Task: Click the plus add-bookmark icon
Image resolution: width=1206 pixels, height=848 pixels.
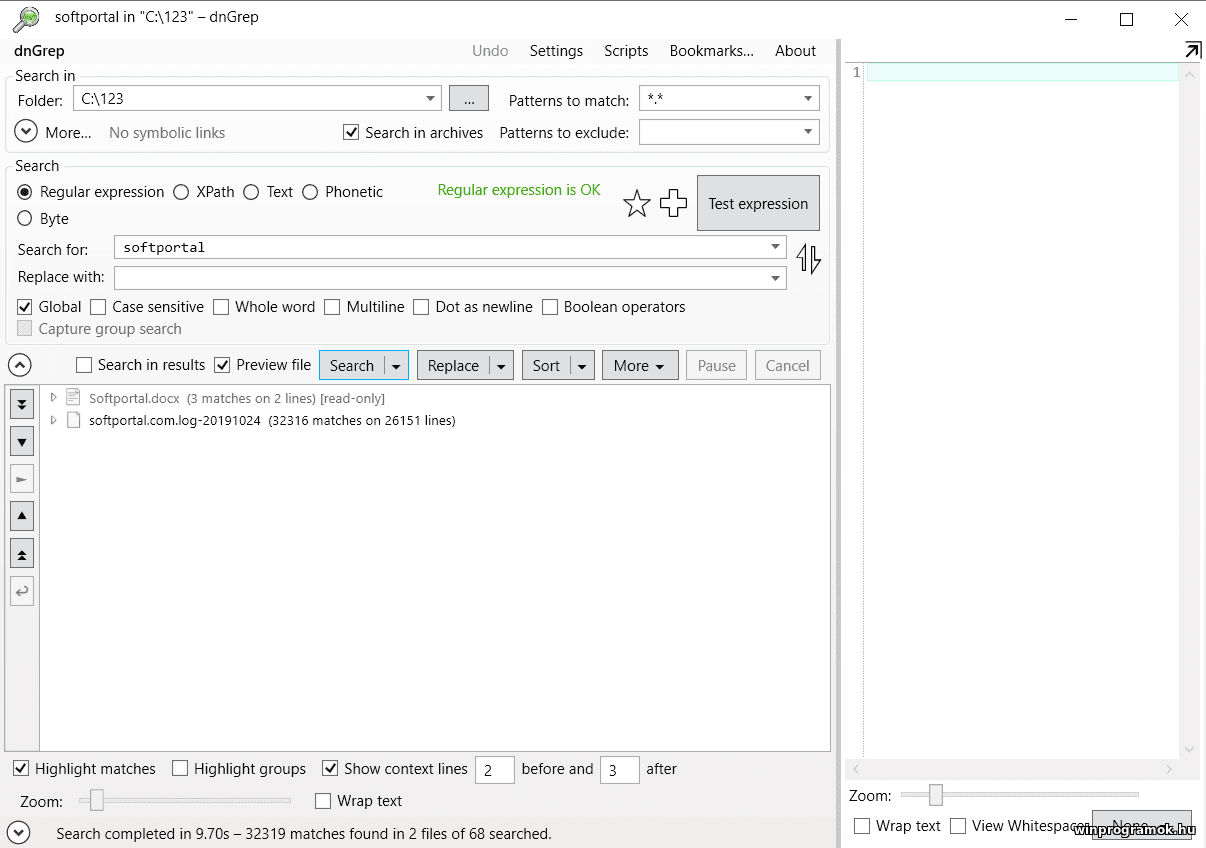Action: (x=673, y=204)
